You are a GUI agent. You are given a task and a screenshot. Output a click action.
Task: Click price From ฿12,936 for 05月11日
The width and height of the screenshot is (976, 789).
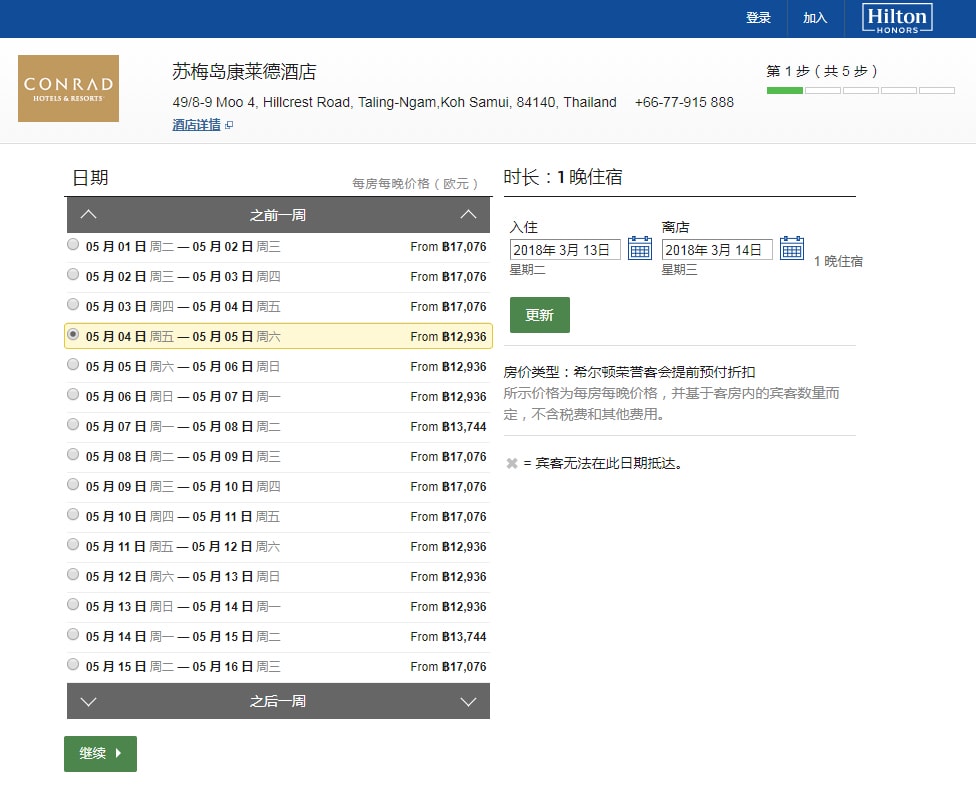[x=448, y=547]
